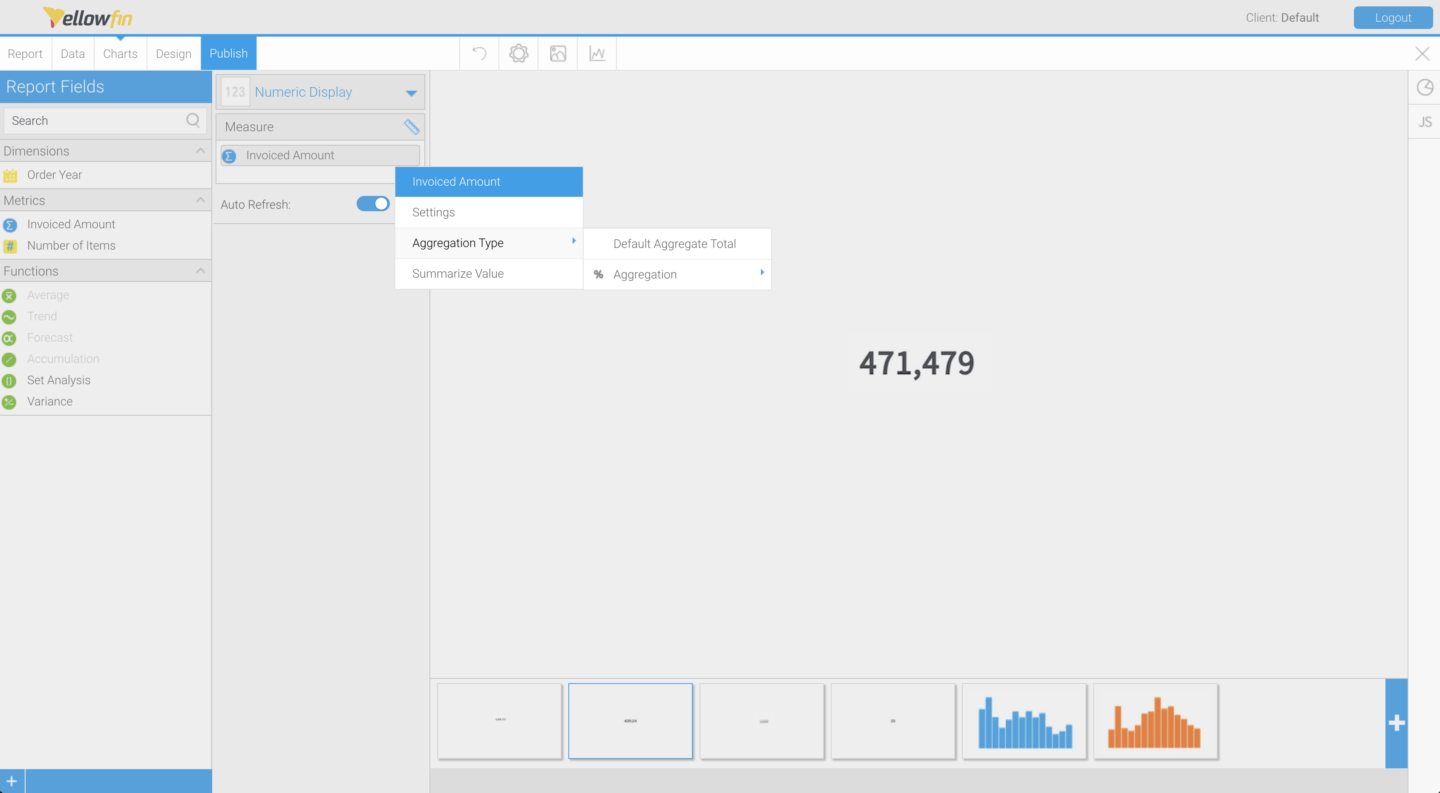Click the Invoiced Amount metric icon

click(x=12, y=224)
